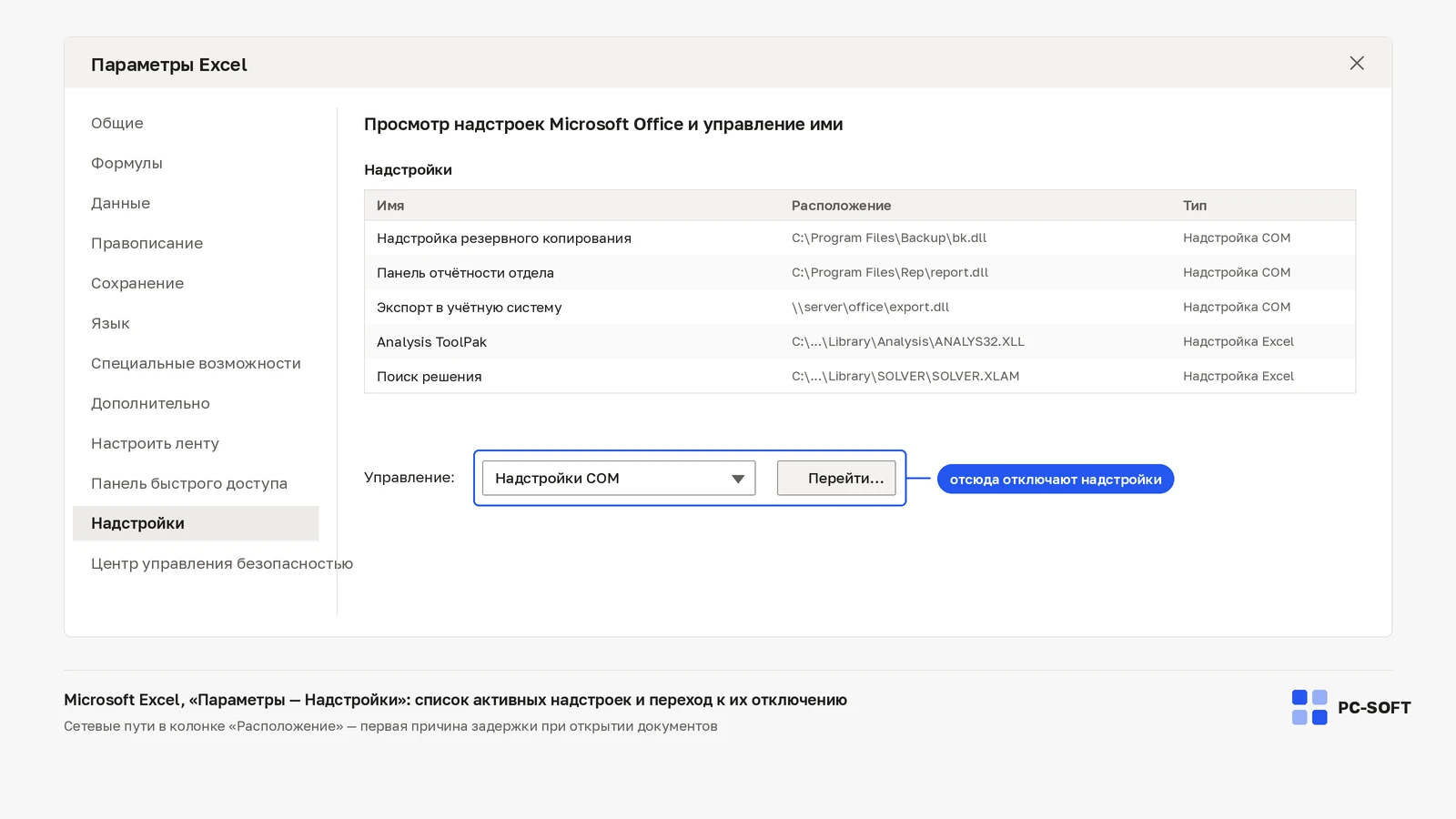Select row Надстройка резервного копирования

860,238
